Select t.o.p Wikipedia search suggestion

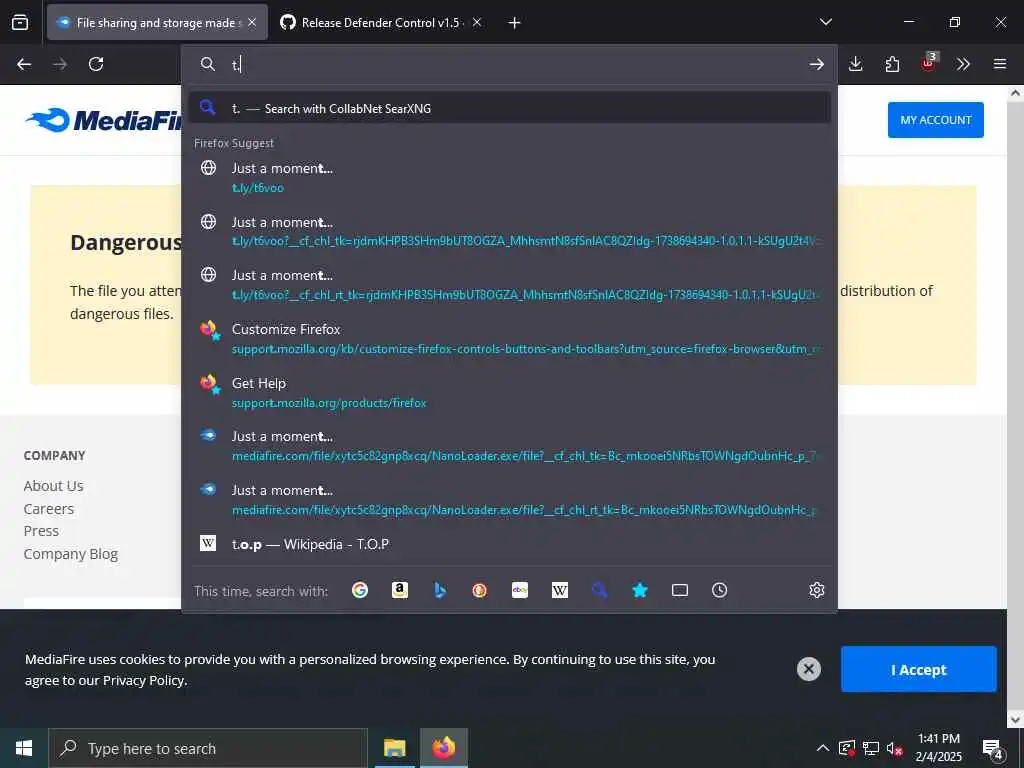[509, 544]
